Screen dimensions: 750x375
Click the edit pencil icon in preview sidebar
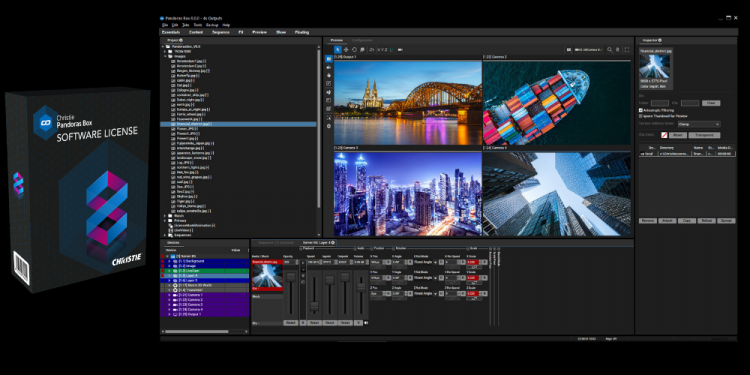coord(329,83)
